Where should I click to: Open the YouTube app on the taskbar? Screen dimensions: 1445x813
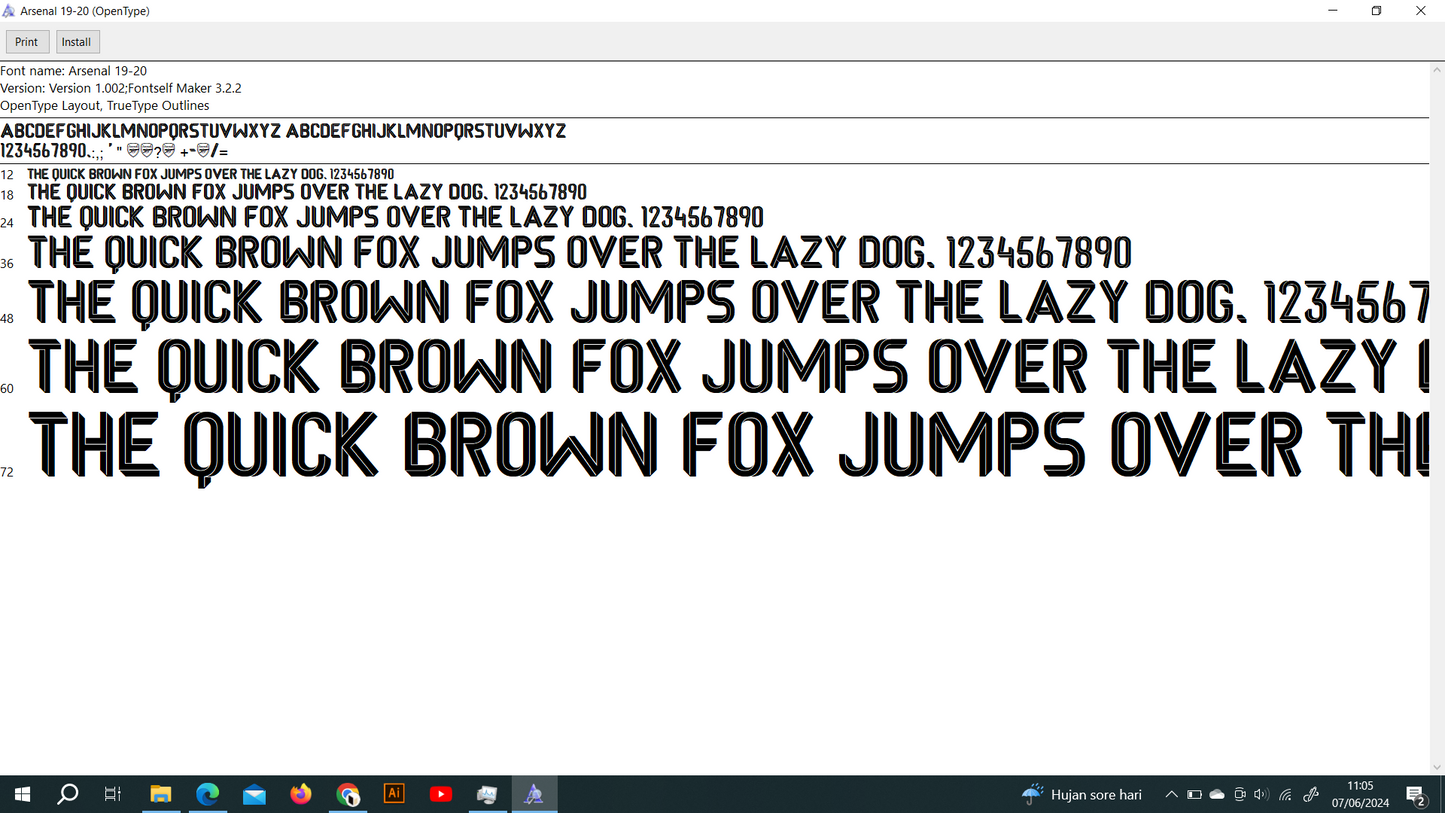coord(441,794)
